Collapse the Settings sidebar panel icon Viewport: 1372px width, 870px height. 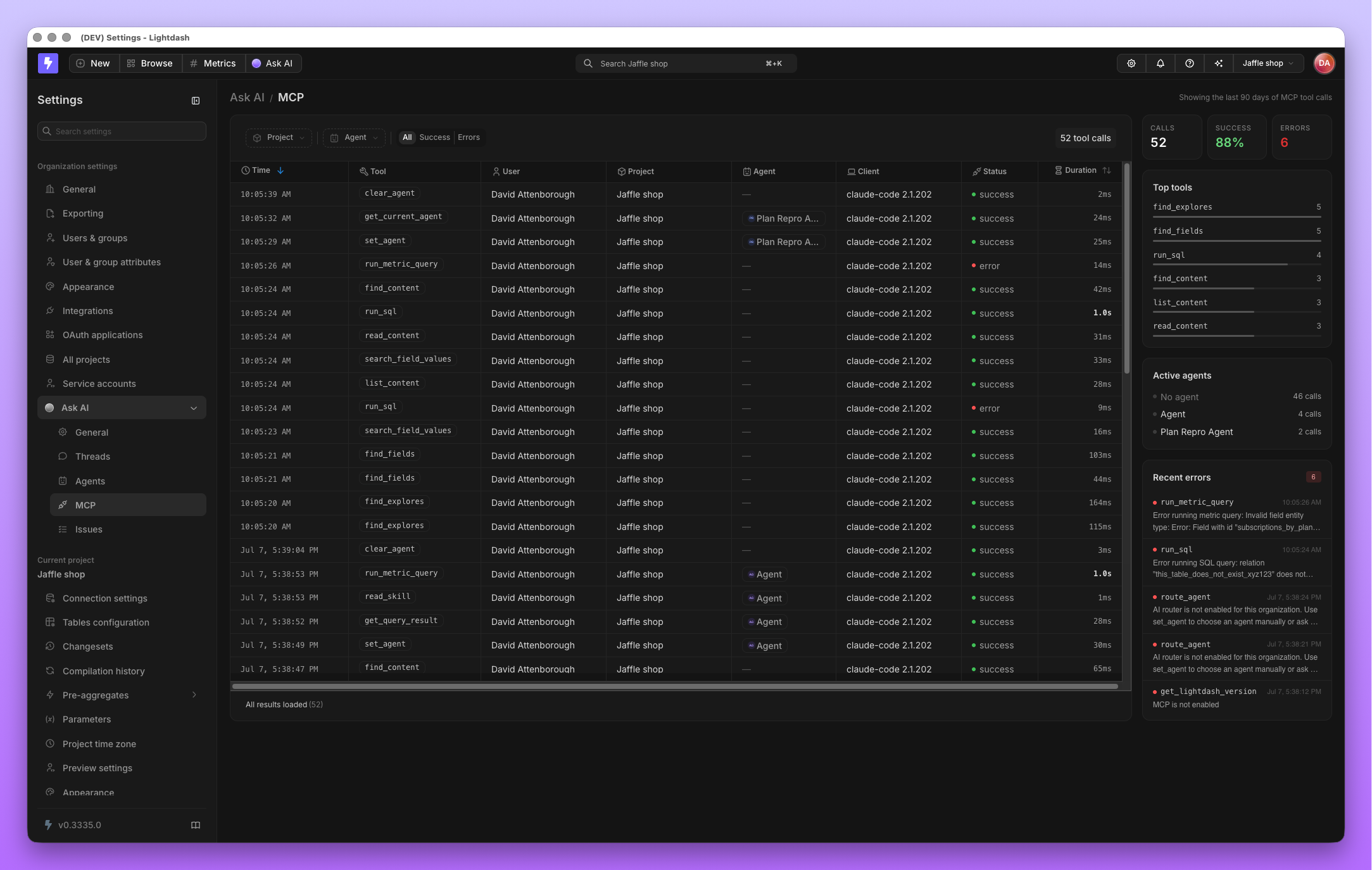click(196, 101)
